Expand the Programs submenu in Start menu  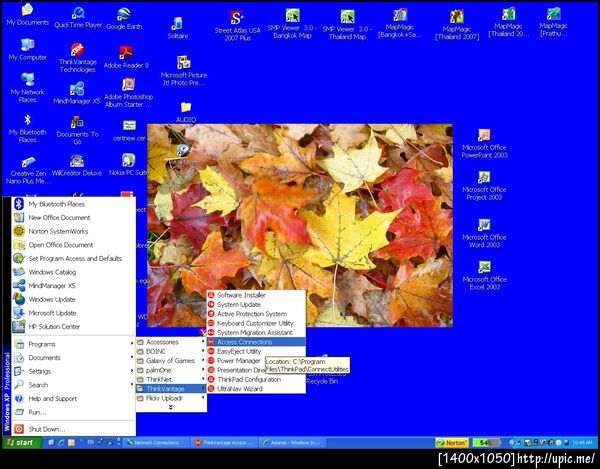click(74, 344)
